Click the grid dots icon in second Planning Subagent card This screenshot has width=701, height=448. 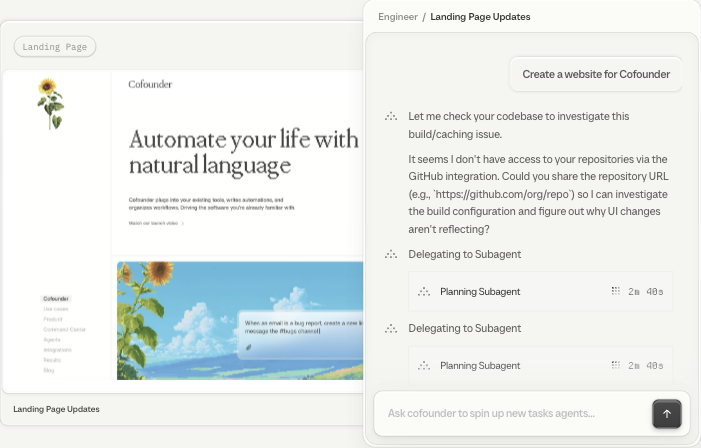(x=616, y=365)
